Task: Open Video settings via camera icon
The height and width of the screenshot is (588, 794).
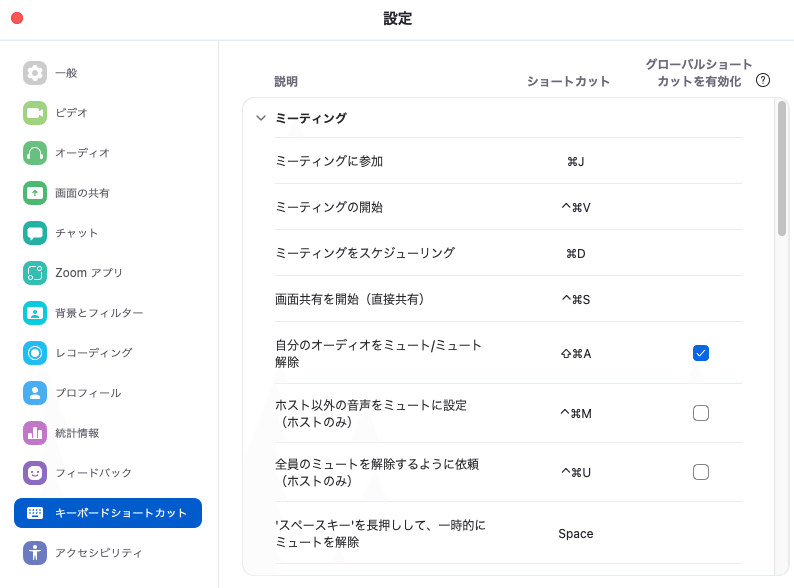Action: point(35,113)
